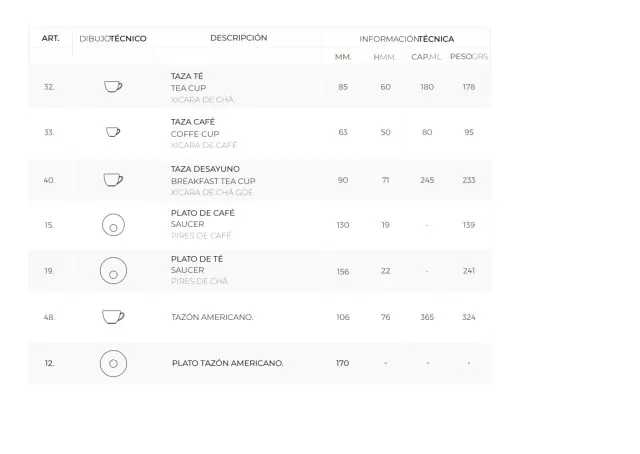Click the tea saucer drawing in row 19
640x454 pixels.
(113, 271)
